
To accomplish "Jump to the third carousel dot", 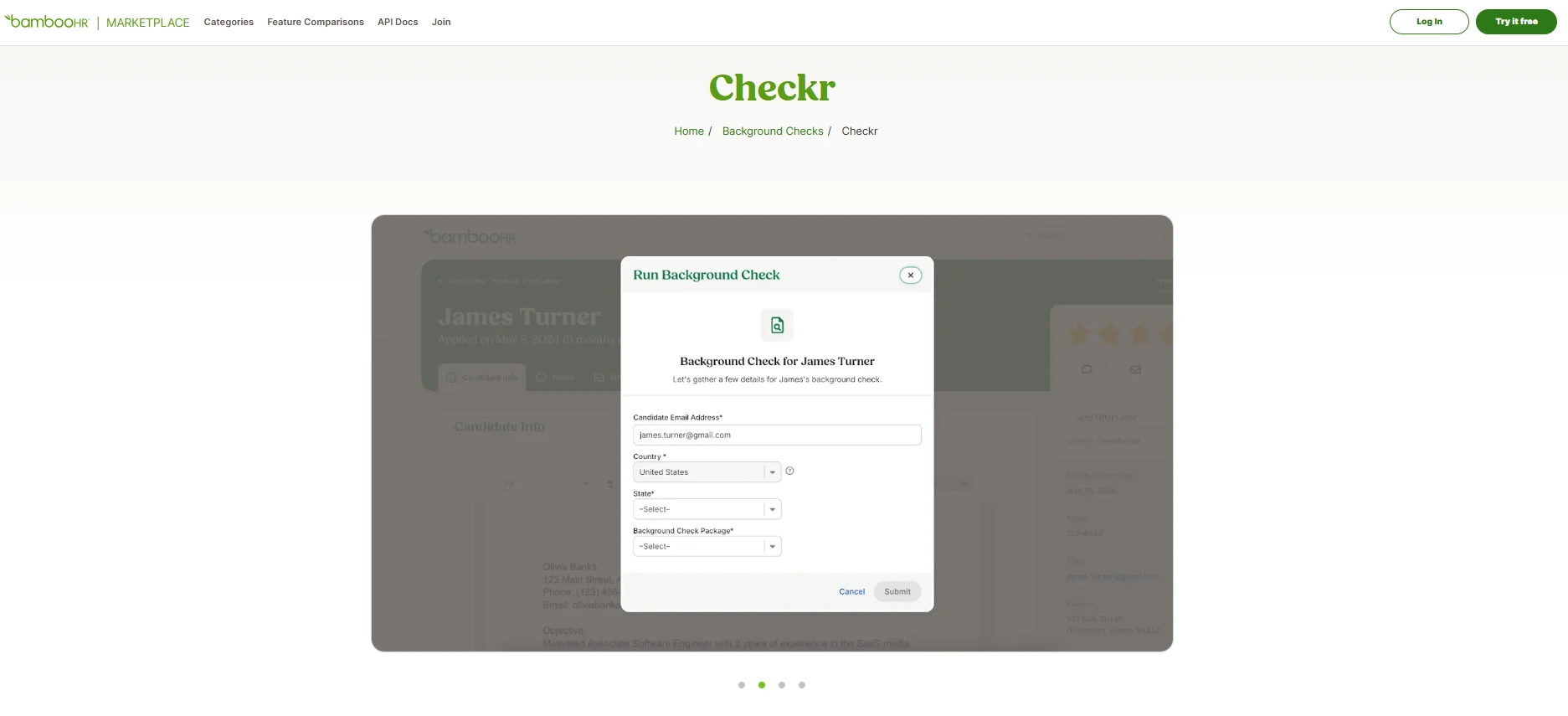I will (782, 685).
